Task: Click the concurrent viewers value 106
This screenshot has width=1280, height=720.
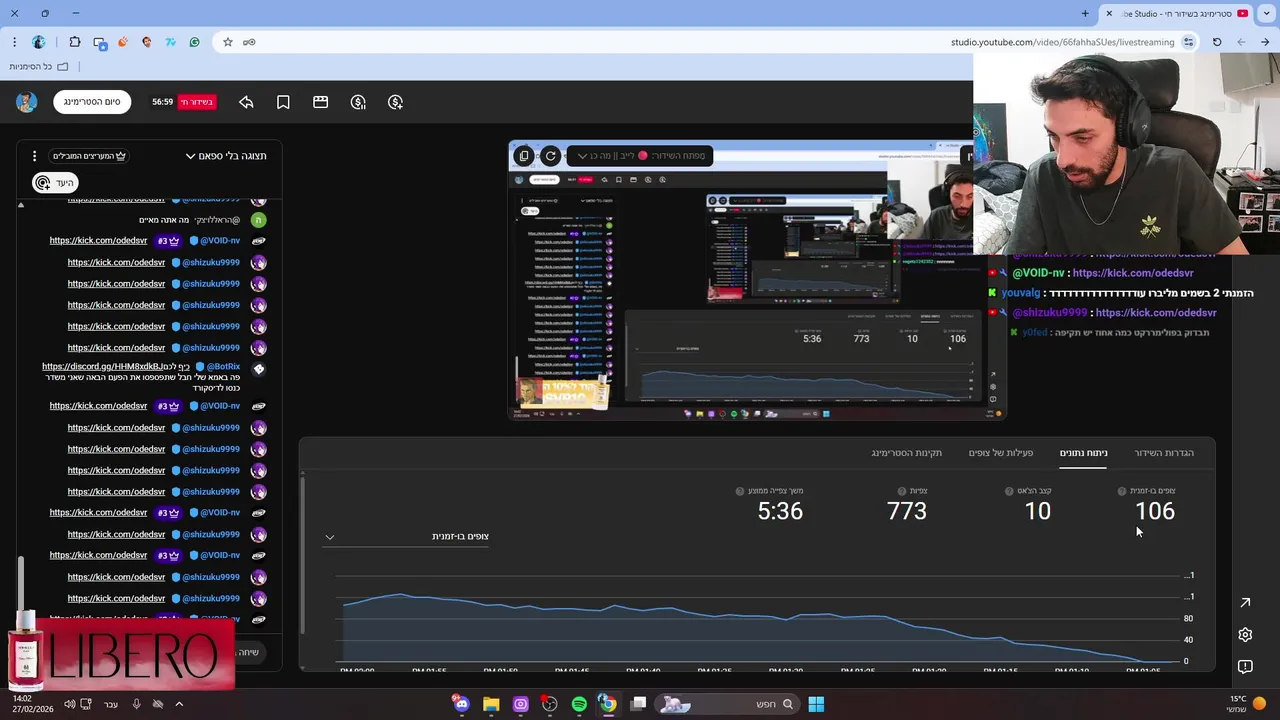Action: pyautogui.click(x=1154, y=511)
